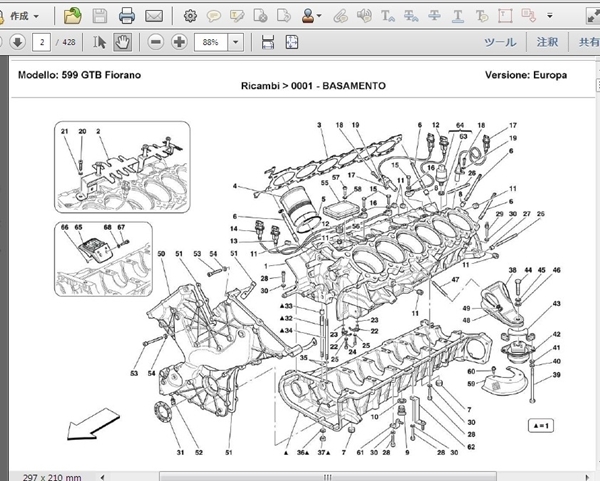The height and width of the screenshot is (481, 600).
Task: Open the zoom level dropdown arrow
Action: (x=236, y=42)
